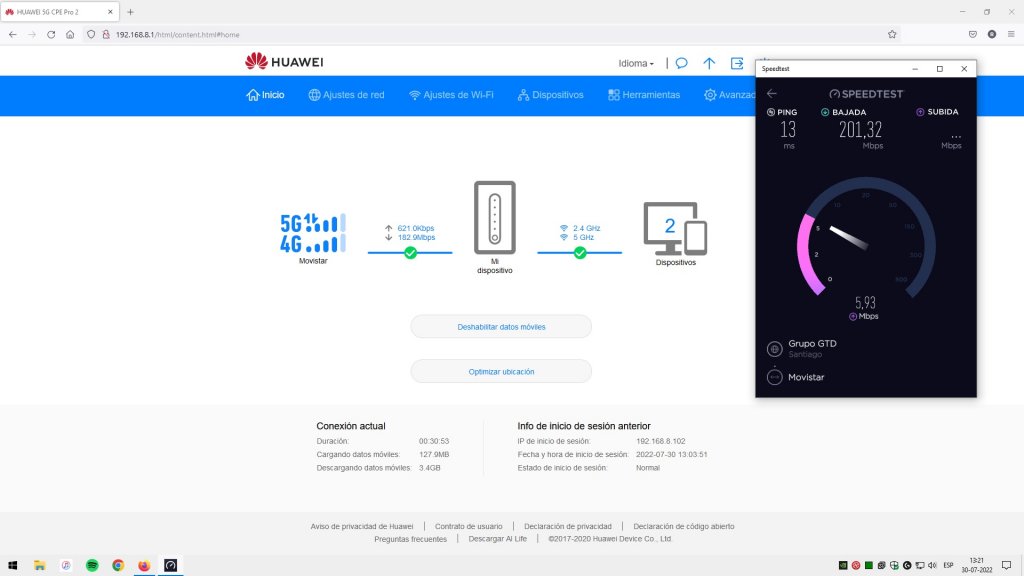This screenshot has width=1024, height=576.
Task: Open Chrome from the taskbar
Action: point(118,565)
